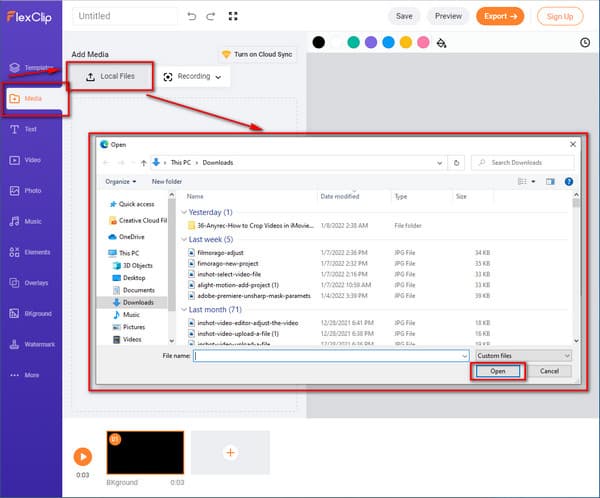Image resolution: width=600 pixels, height=498 pixels.
Task: Sort by Date modified column
Action: click(x=340, y=196)
